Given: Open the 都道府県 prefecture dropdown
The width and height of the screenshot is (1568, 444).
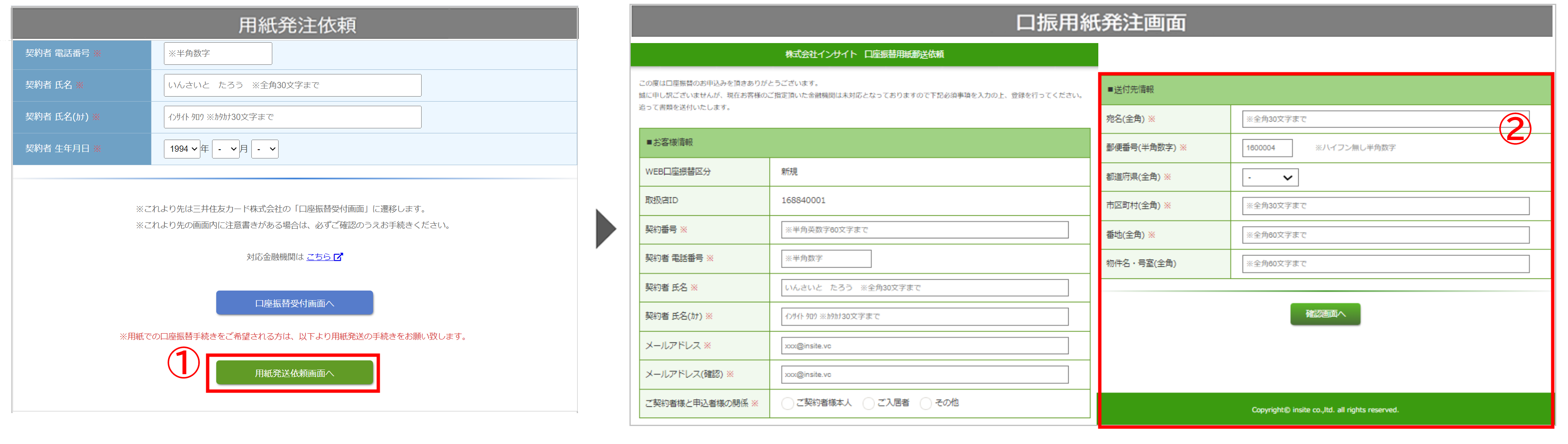Looking at the screenshot, I should tap(1270, 178).
